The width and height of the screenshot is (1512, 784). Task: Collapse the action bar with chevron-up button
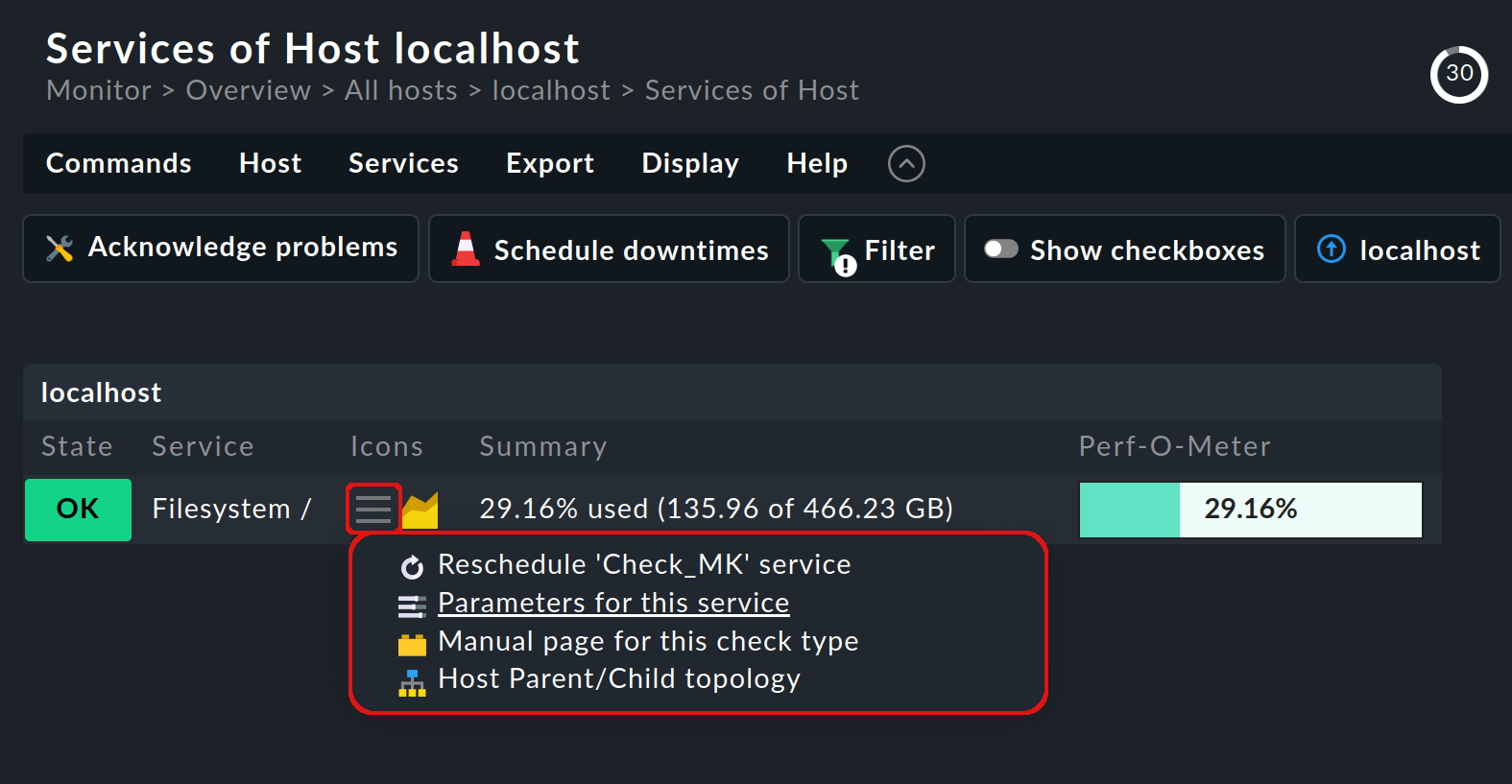pos(906,163)
